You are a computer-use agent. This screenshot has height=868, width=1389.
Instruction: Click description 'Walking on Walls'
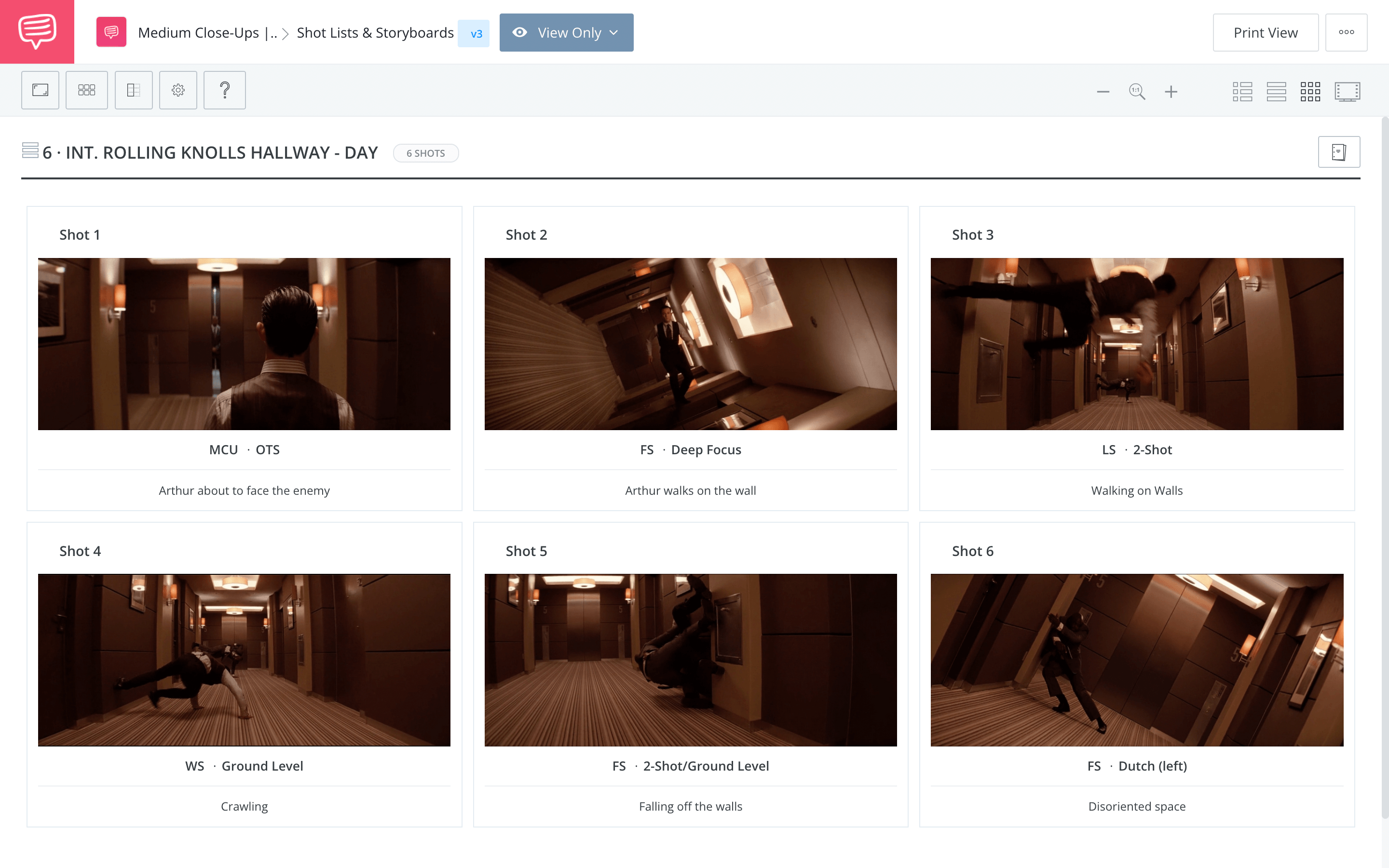1137,491
